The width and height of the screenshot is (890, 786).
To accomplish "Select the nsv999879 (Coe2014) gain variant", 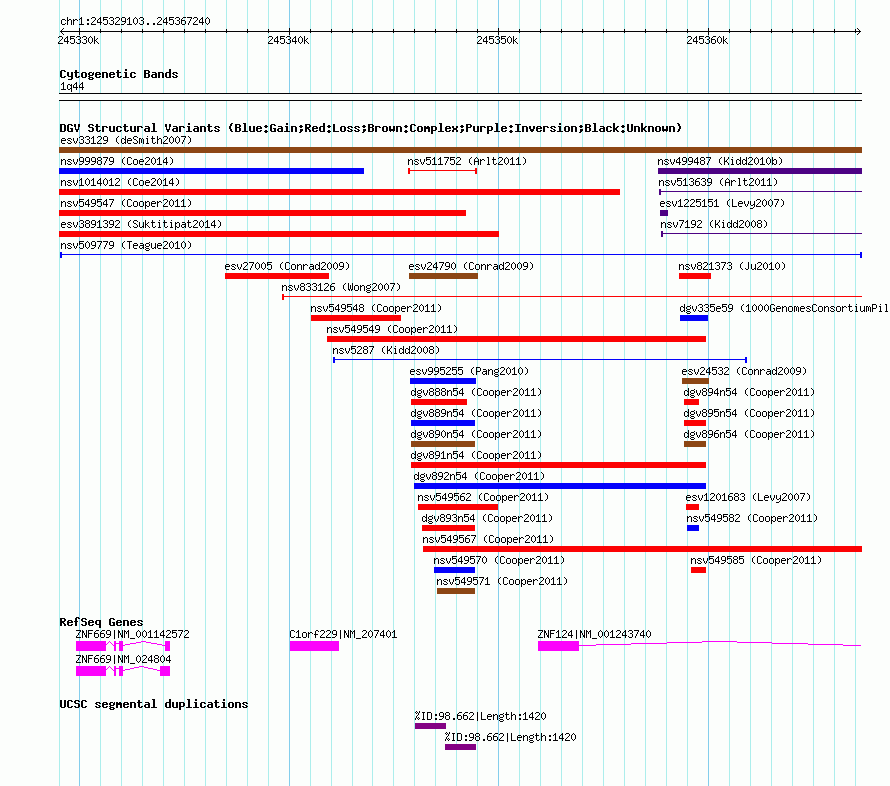I will 211,171.
